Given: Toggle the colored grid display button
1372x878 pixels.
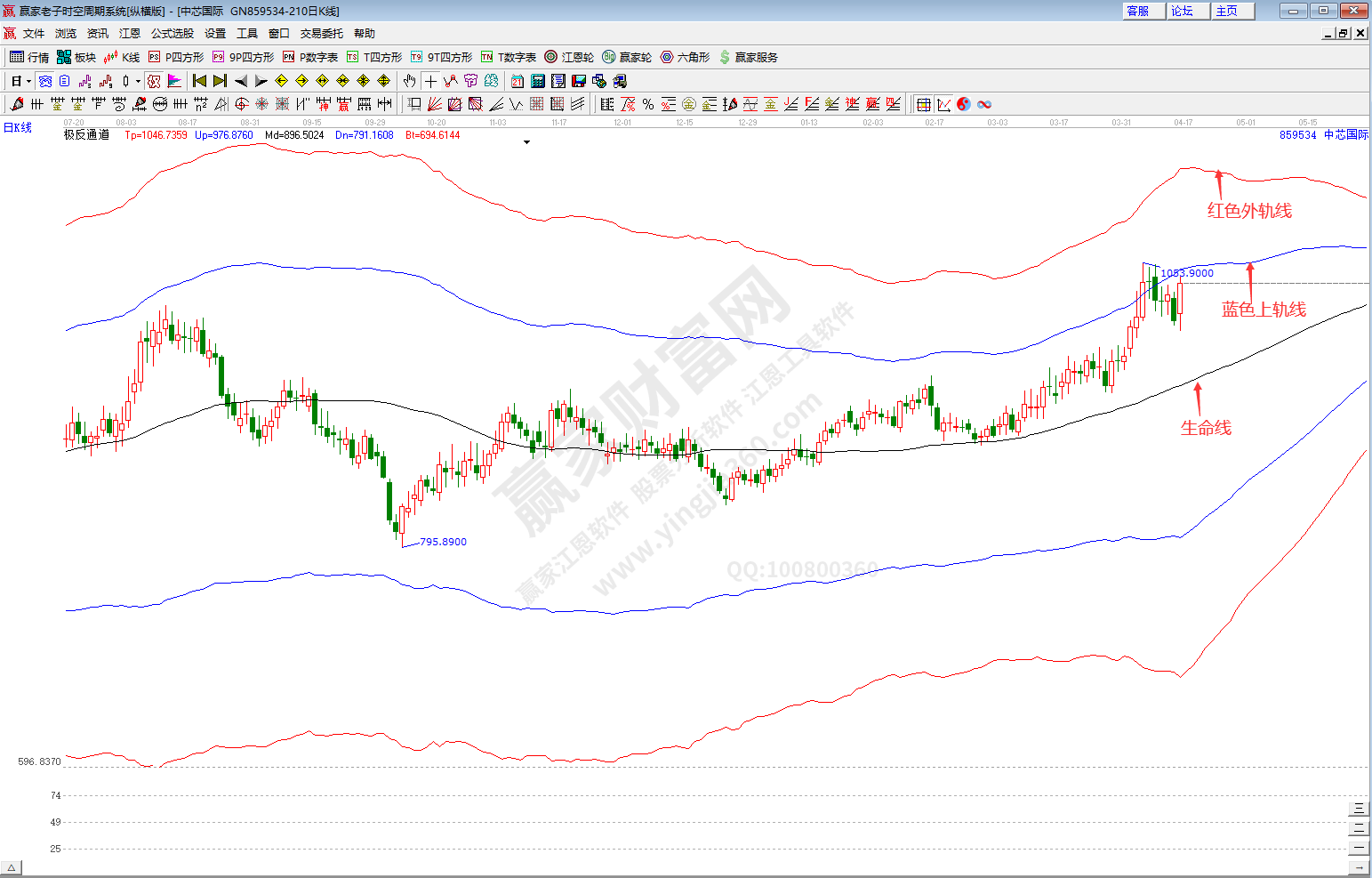Looking at the screenshot, I should 924,104.
